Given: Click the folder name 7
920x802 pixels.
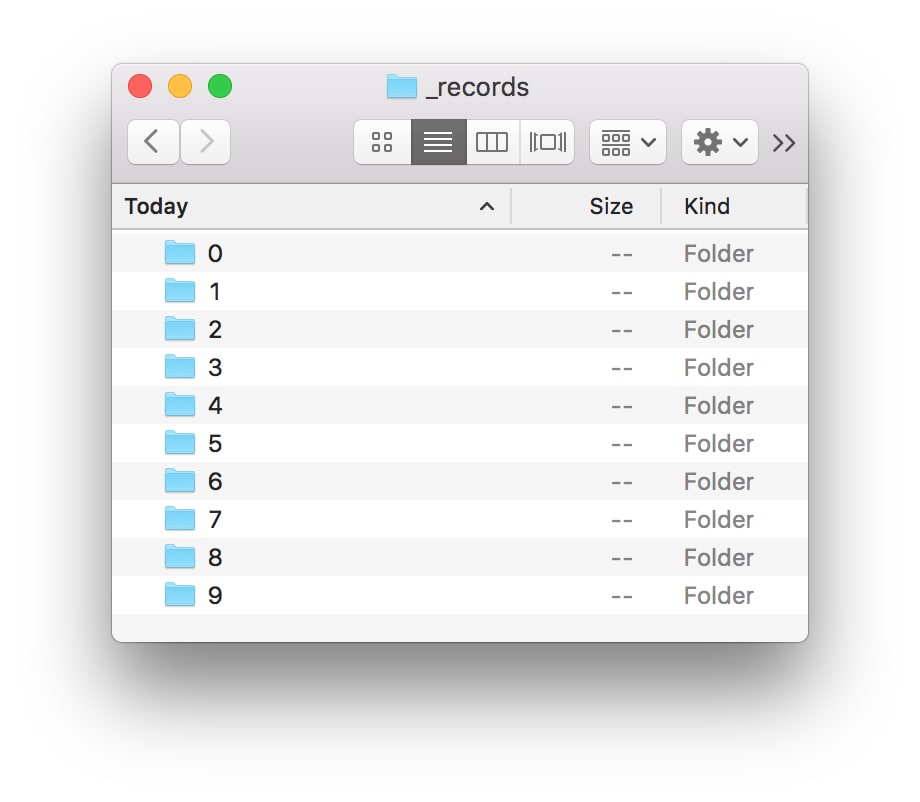Looking at the screenshot, I should tap(215, 520).
